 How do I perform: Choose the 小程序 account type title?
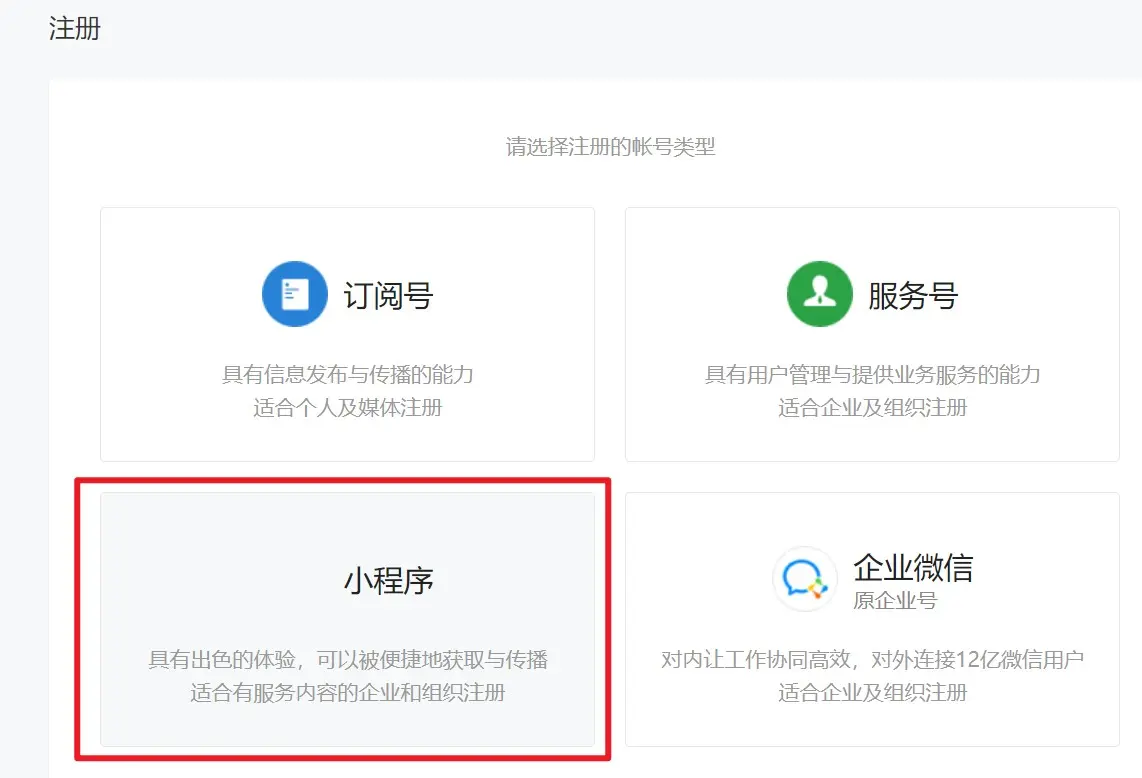point(389,581)
